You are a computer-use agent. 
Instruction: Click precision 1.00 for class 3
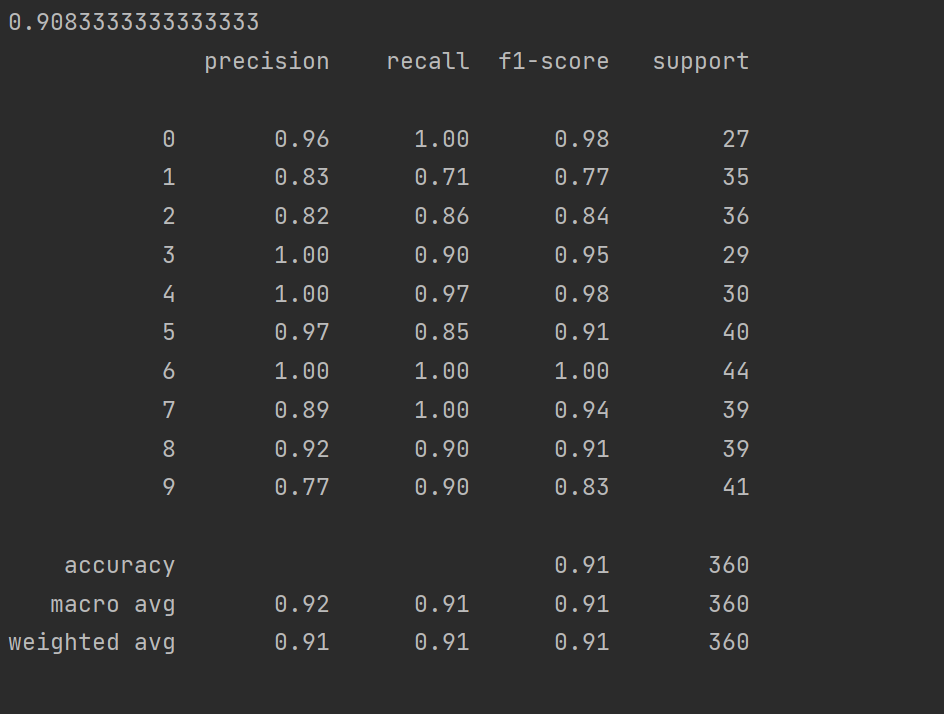coord(302,255)
